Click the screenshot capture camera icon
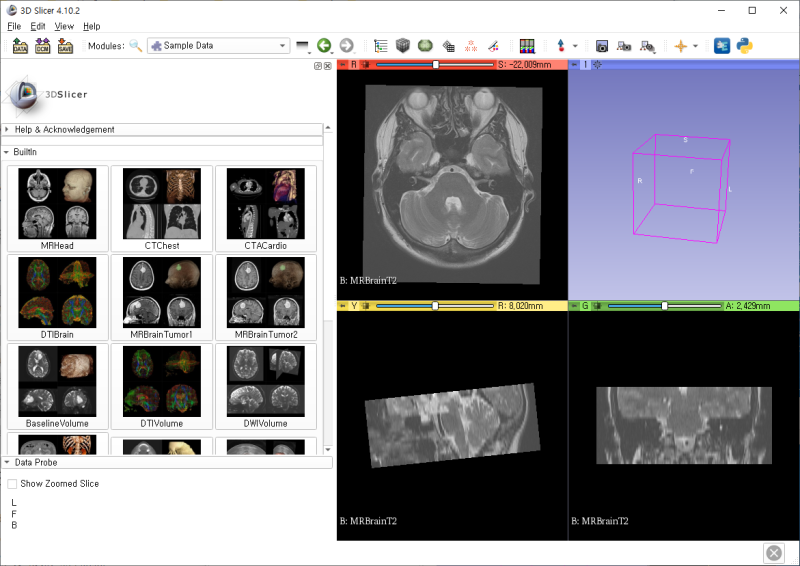 tap(602, 46)
